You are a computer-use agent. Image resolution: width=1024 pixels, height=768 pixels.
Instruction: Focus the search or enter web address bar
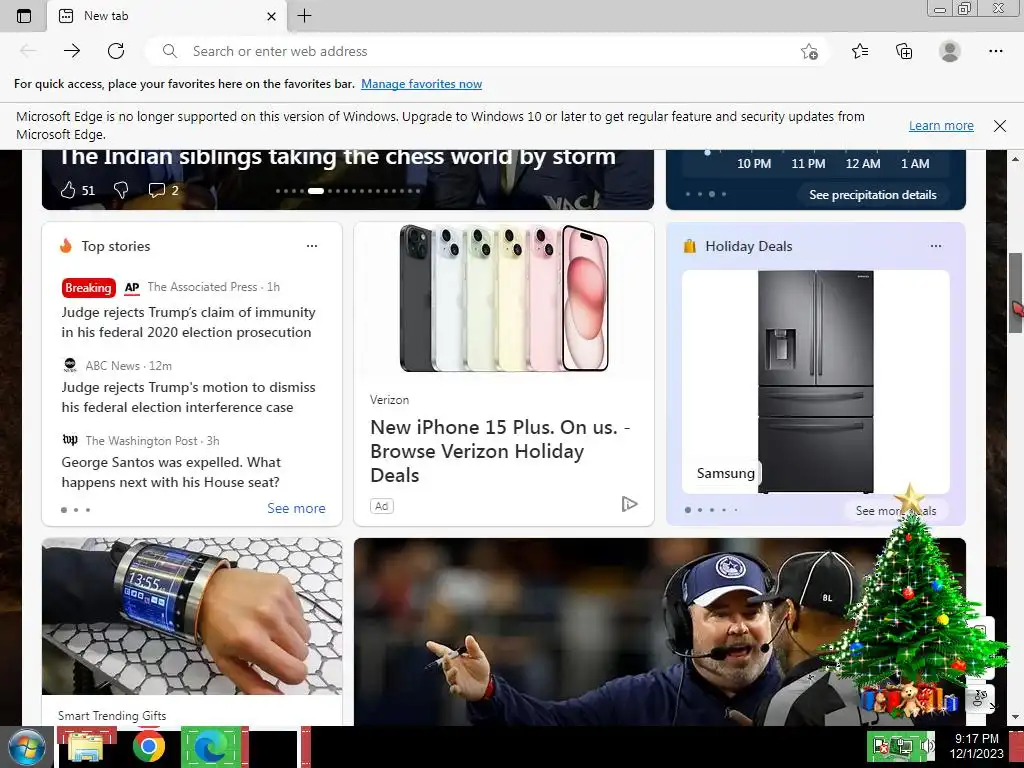tap(487, 51)
